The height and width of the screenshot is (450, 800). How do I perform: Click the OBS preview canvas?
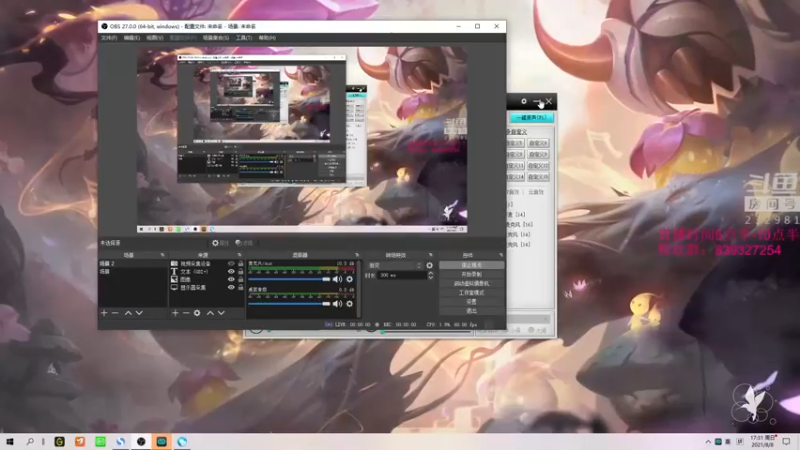coord(302,140)
